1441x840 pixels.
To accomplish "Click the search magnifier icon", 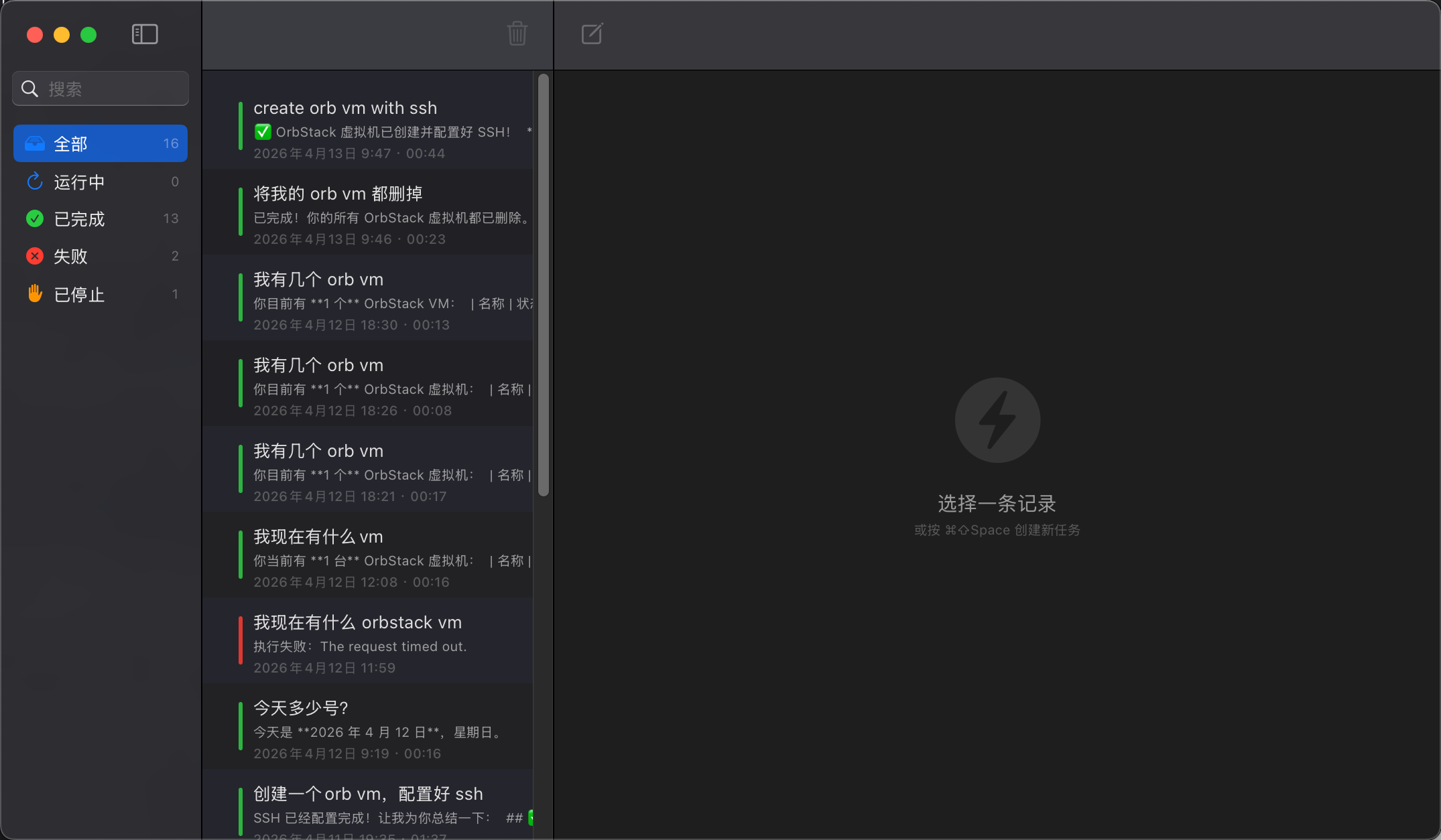I will click(29, 88).
